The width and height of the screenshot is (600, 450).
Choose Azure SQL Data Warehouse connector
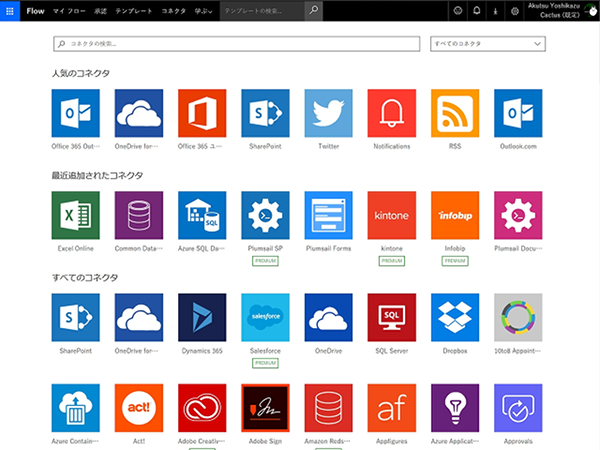202,215
